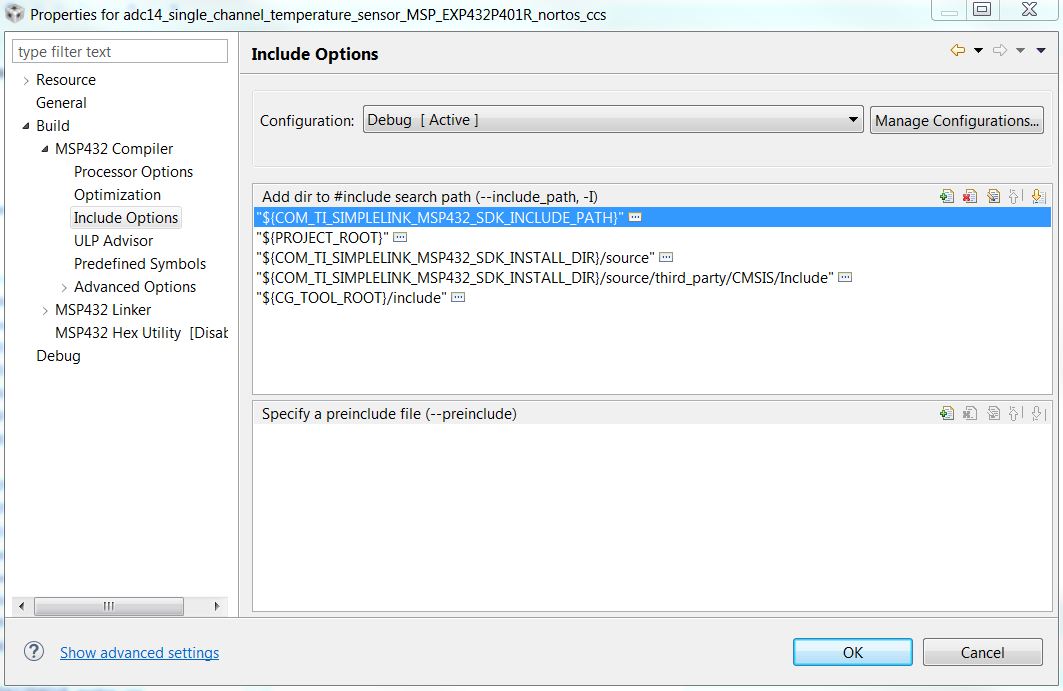Open the back history dropdown arrow
This screenshot has height=691, width=1063.
[x=978, y=50]
